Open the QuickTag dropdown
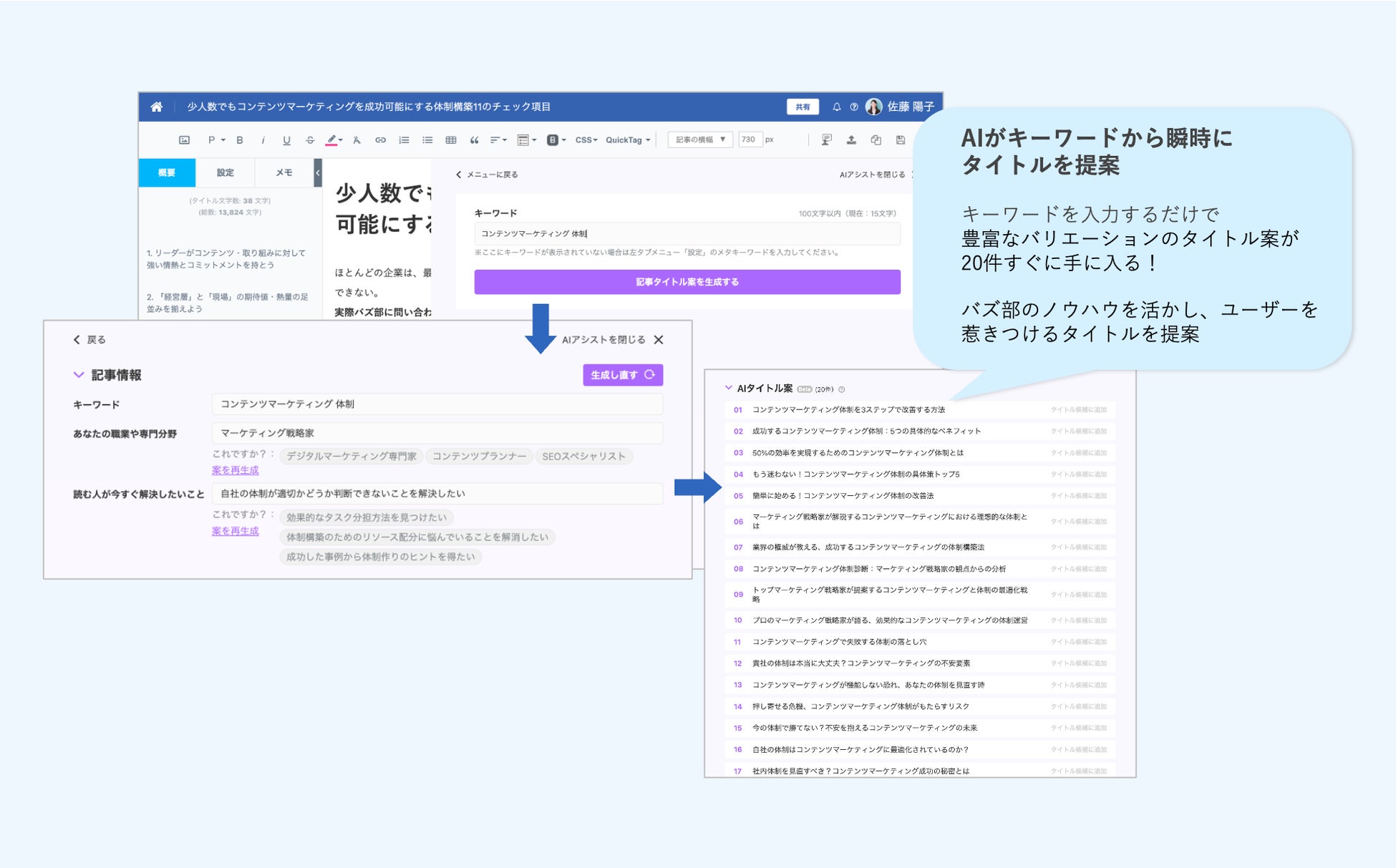 click(628, 140)
